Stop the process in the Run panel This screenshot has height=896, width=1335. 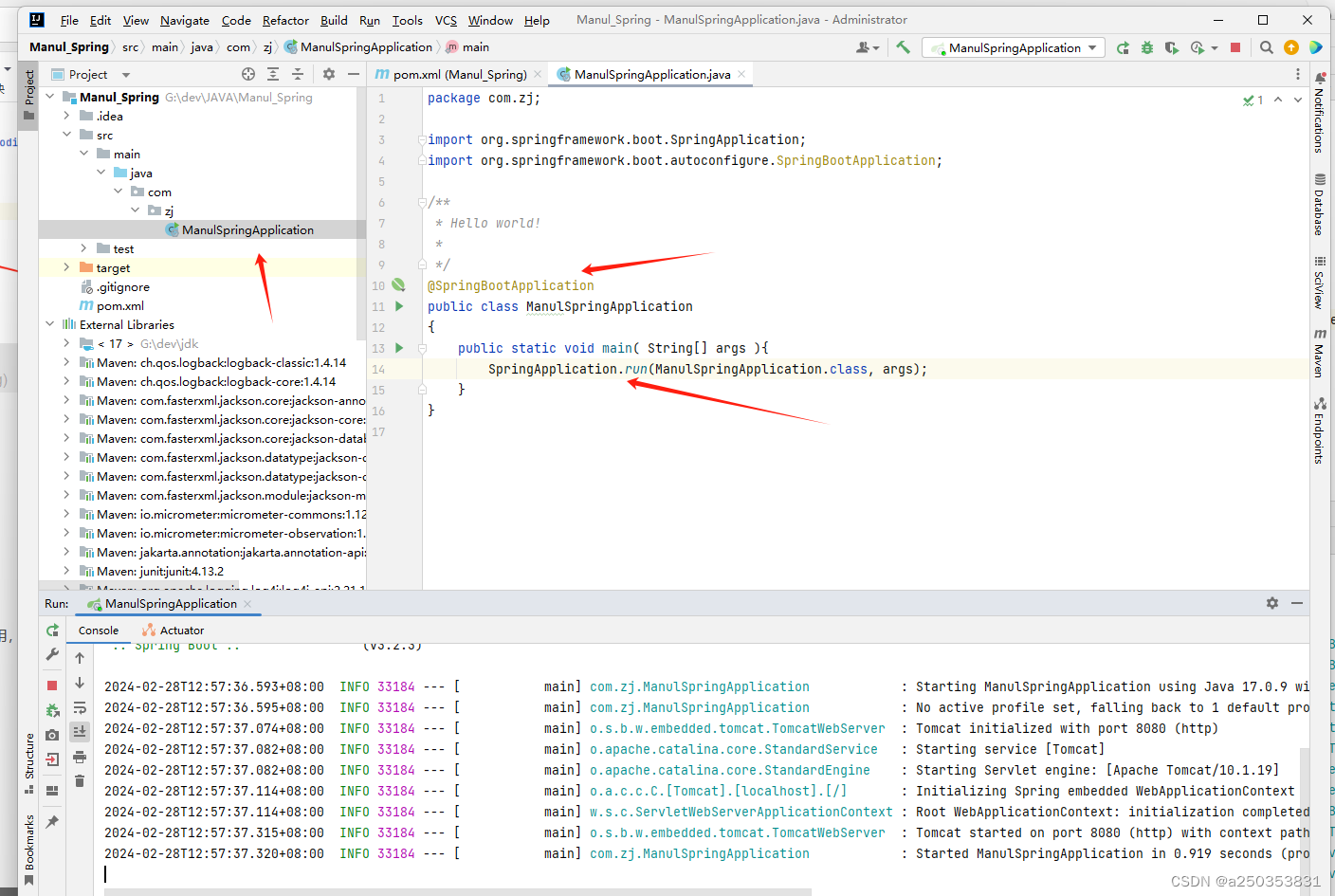pyautogui.click(x=52, y=685)
